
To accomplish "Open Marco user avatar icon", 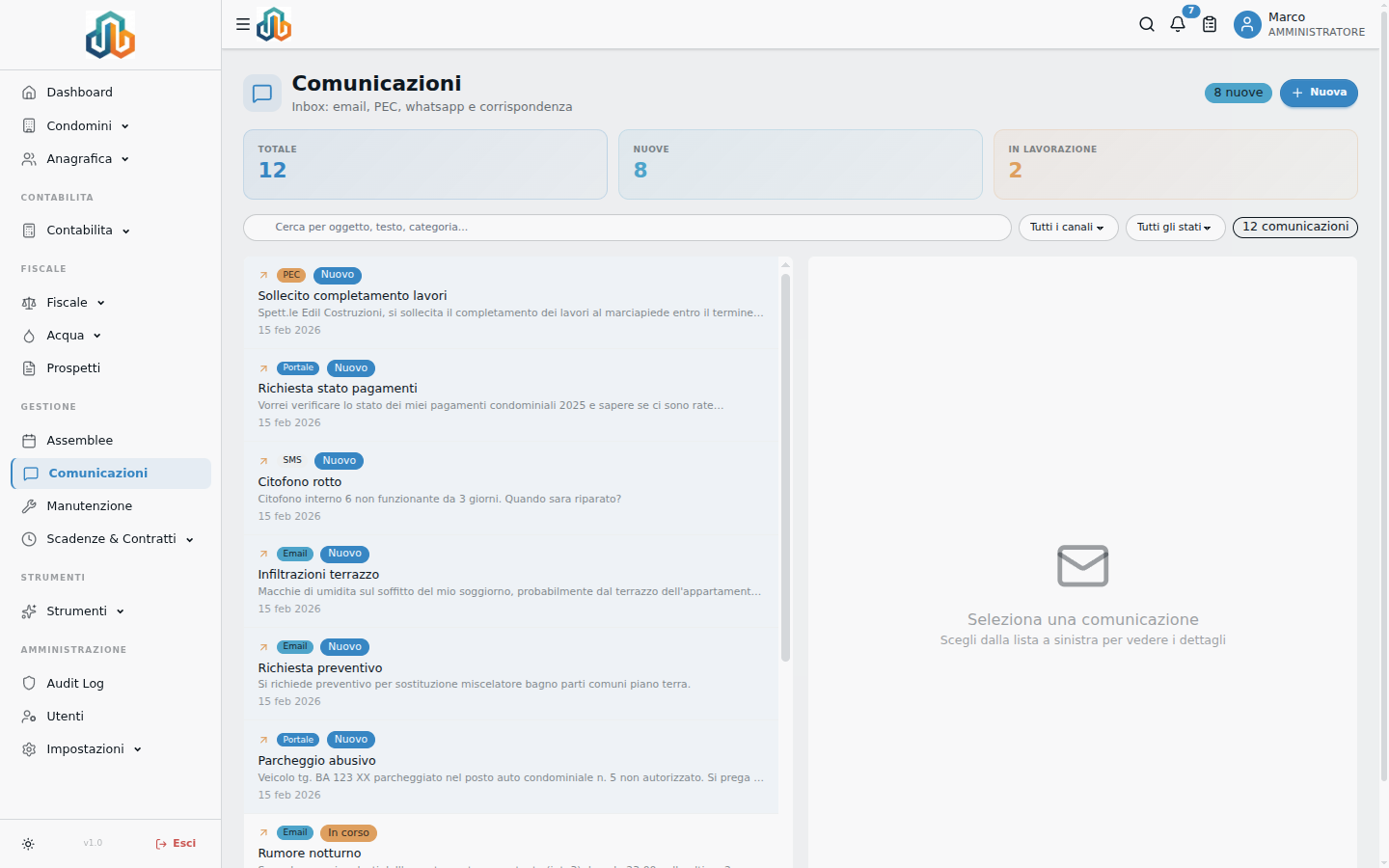I will point(1247,24).
